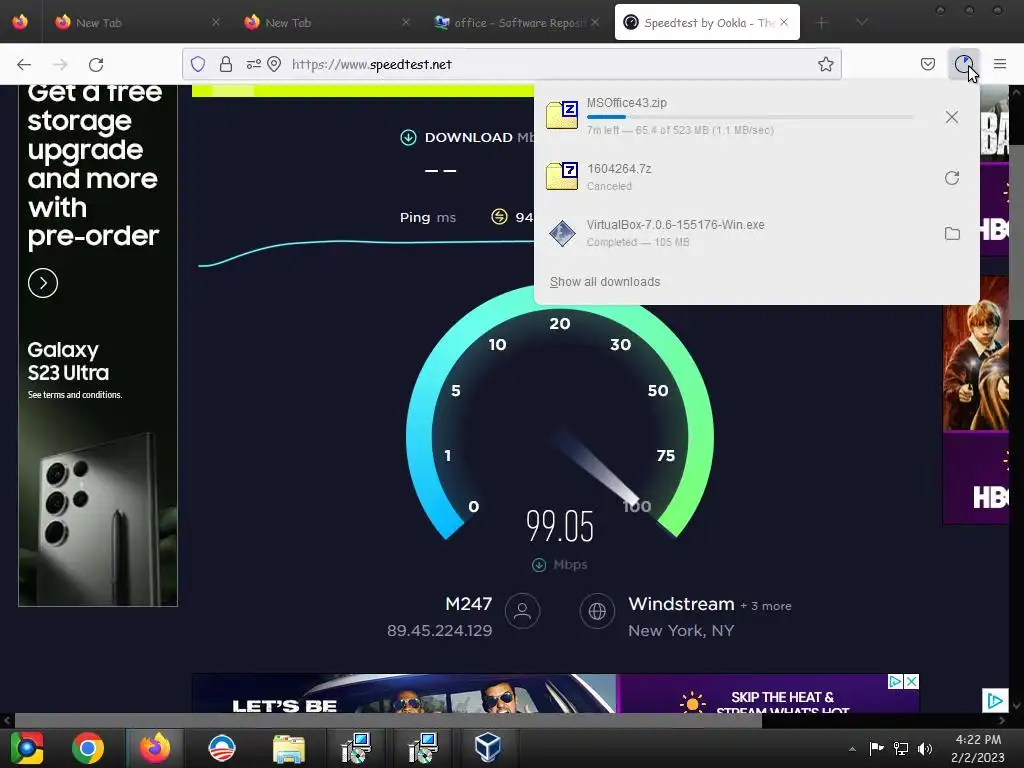Click the vertical page scrollbar
The image size is (1024, 768).
point(1016,232)
